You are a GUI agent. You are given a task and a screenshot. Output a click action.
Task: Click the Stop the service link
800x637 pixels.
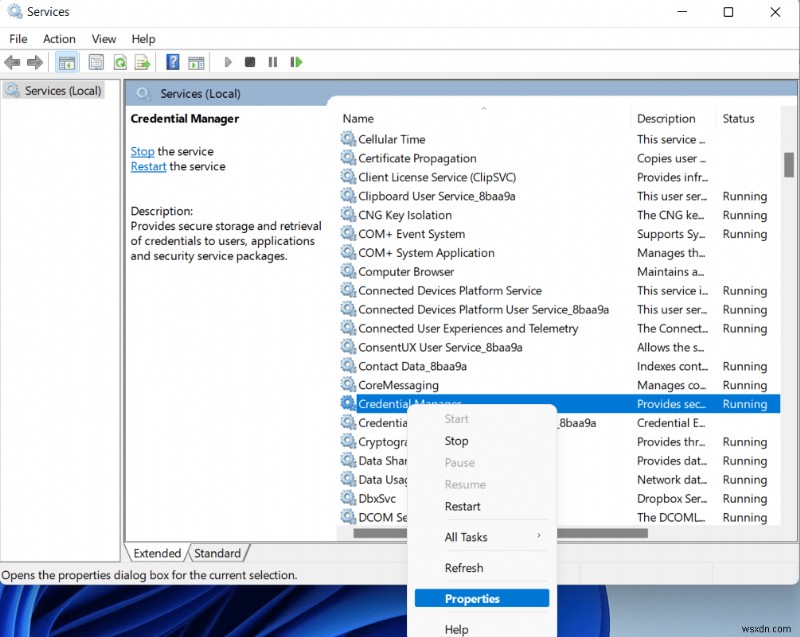click(x=142, y=151)
